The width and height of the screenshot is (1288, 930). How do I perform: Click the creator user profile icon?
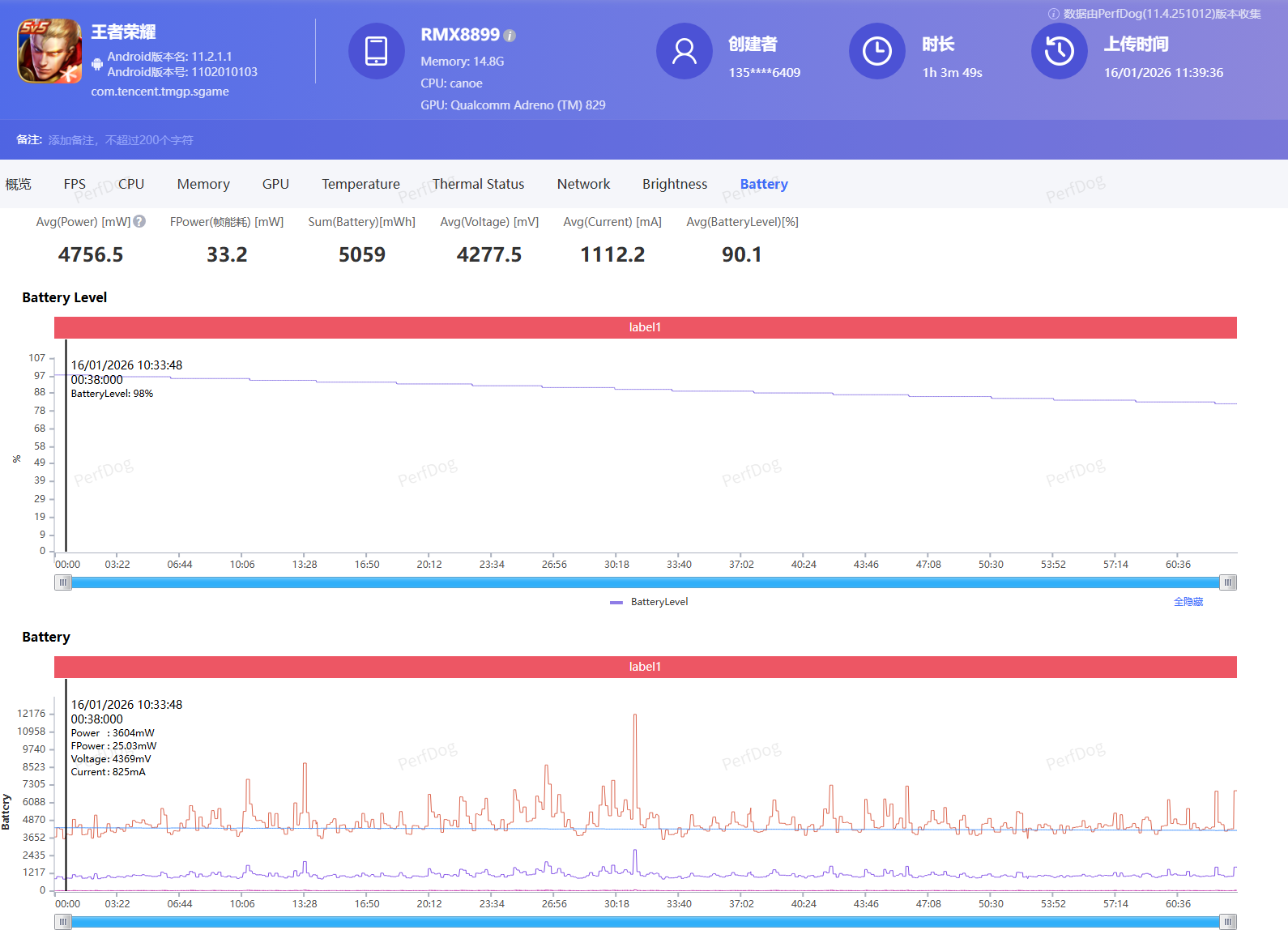684,50
